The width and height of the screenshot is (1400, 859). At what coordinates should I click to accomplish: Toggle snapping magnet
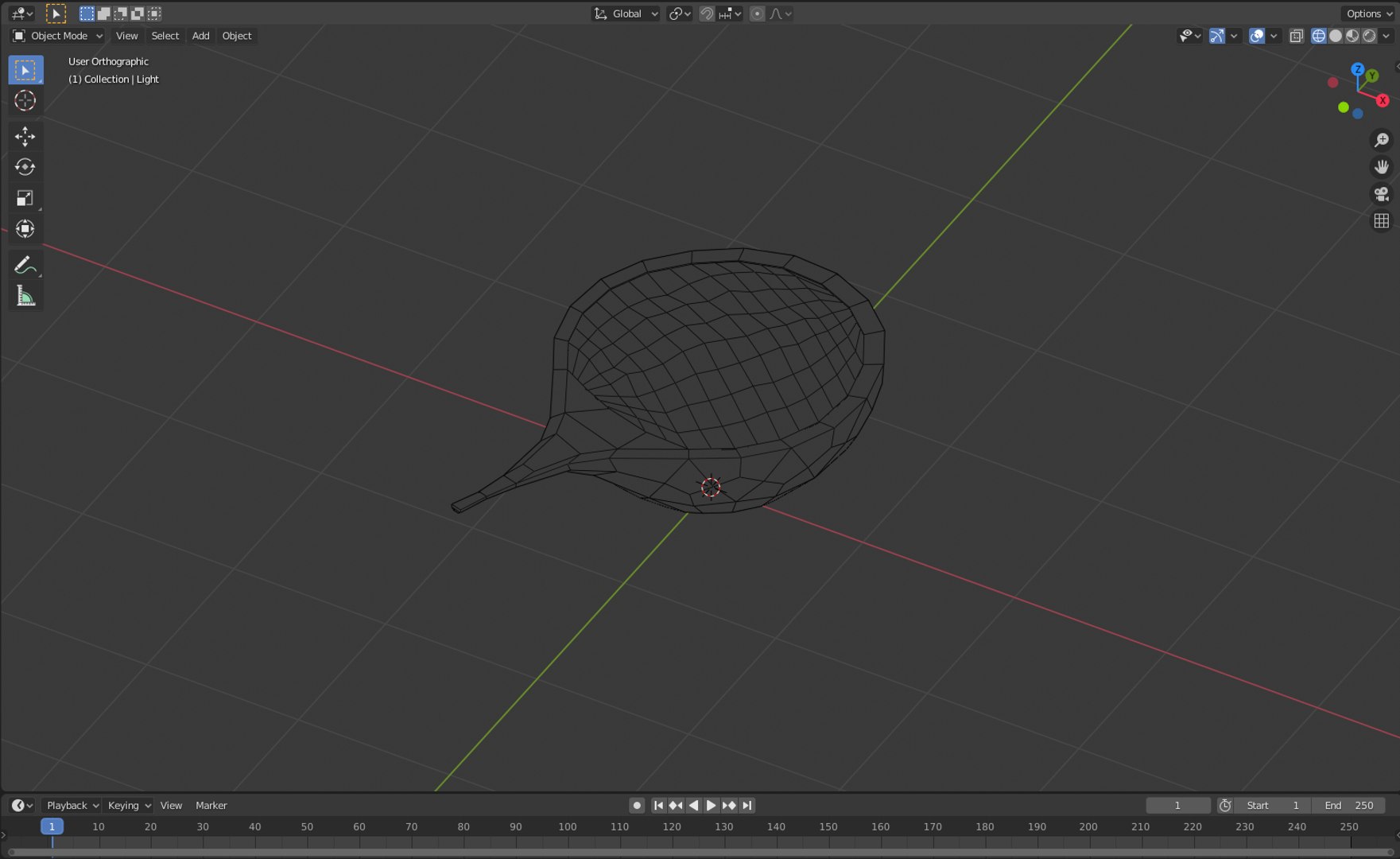pyautogui.click(x=706, y=14)
